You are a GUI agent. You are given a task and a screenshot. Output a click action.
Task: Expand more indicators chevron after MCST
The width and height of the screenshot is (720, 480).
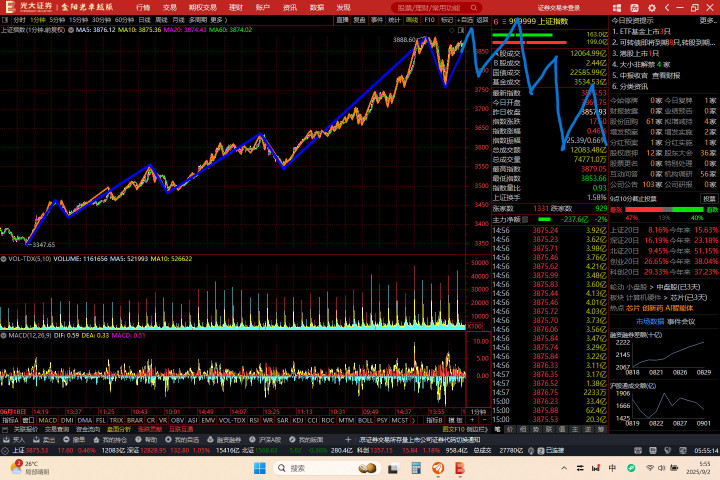point(413,420)
